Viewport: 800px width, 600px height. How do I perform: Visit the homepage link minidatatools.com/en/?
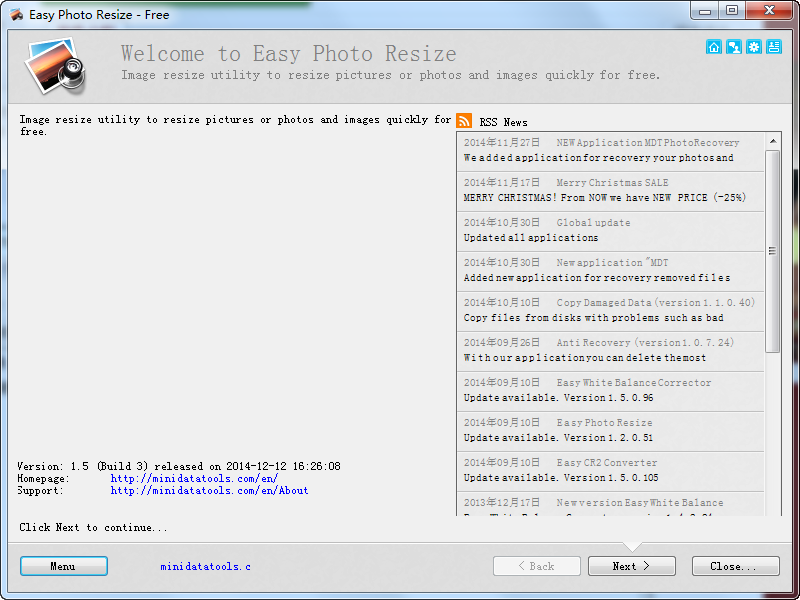click(x=194, y=479)
